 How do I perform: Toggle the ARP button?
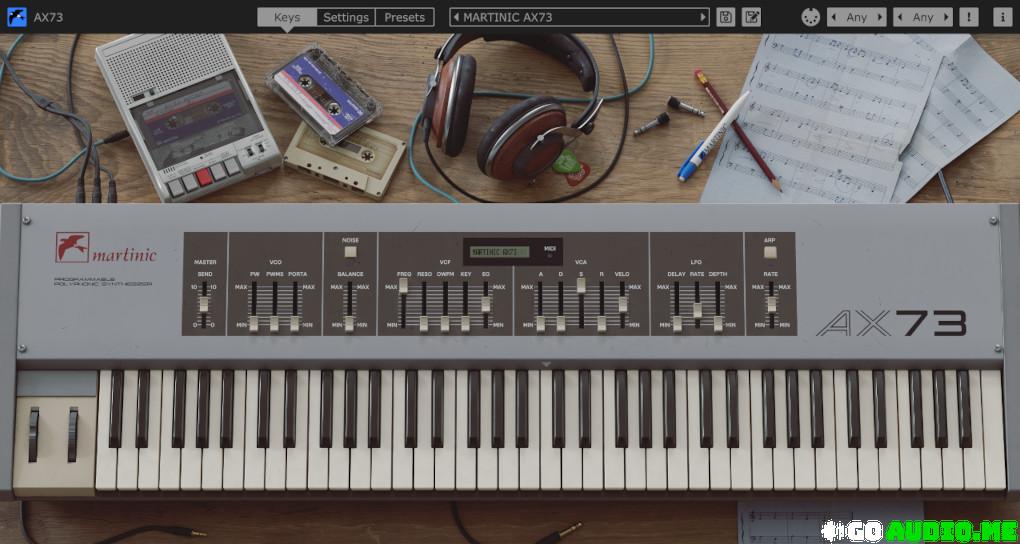770,252
